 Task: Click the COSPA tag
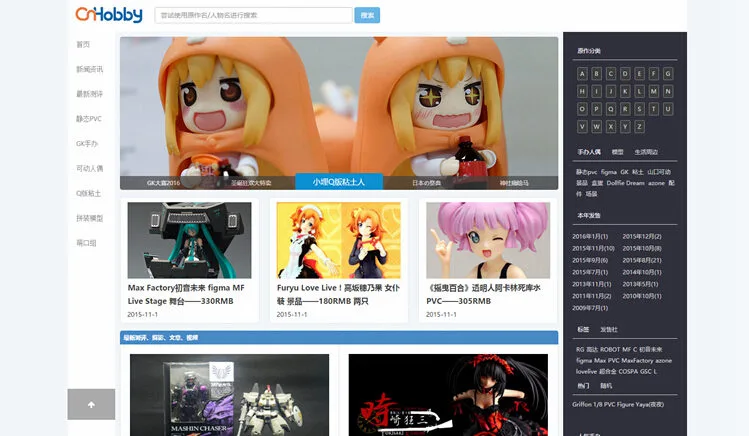pyautogui.click(x=628, y=371)
